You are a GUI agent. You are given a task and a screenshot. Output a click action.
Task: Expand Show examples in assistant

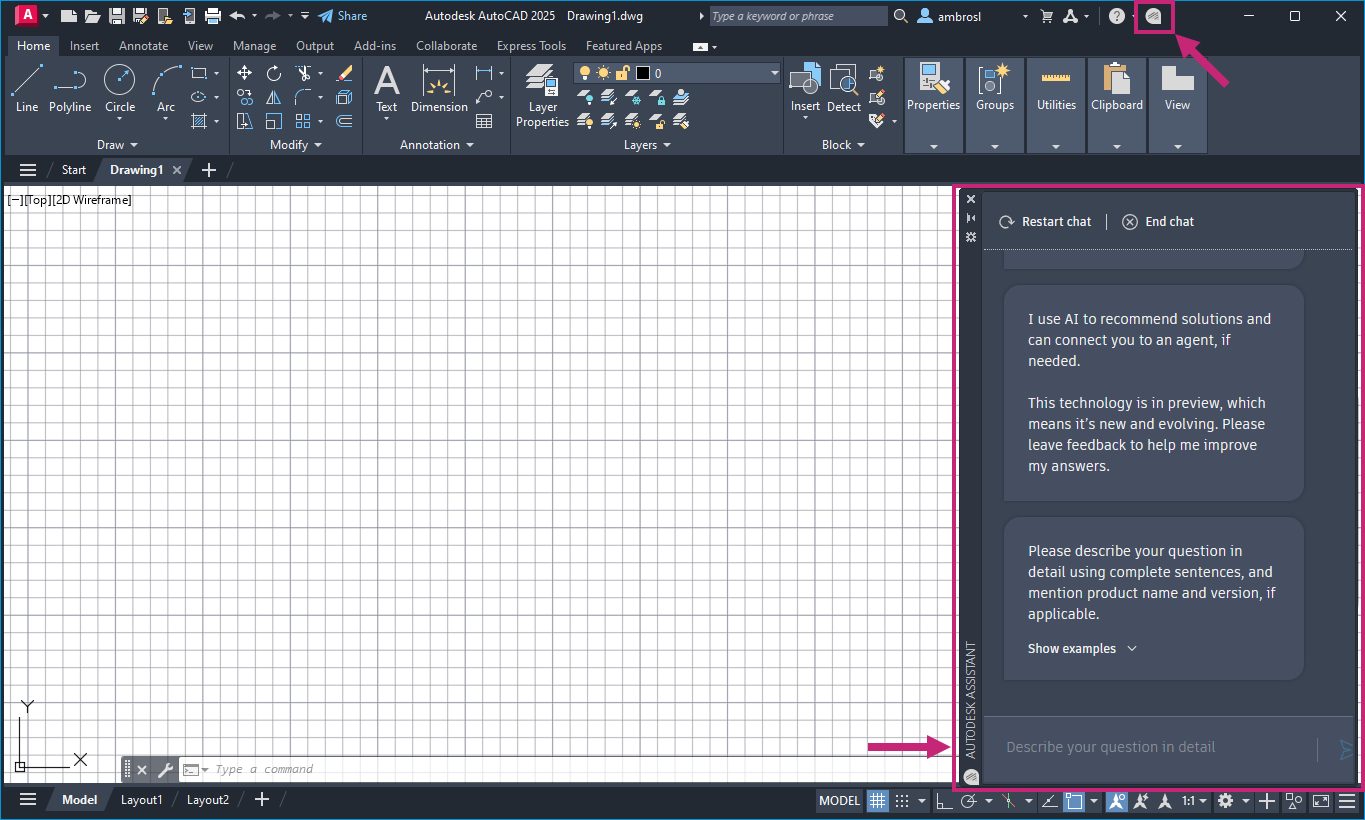1082,649
